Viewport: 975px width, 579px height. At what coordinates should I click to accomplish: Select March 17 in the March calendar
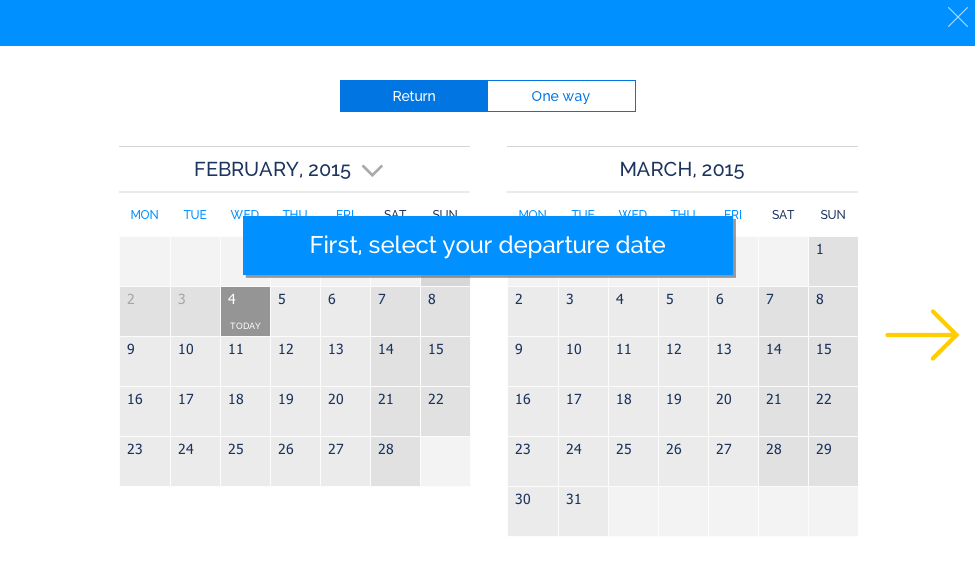(583, 411)
